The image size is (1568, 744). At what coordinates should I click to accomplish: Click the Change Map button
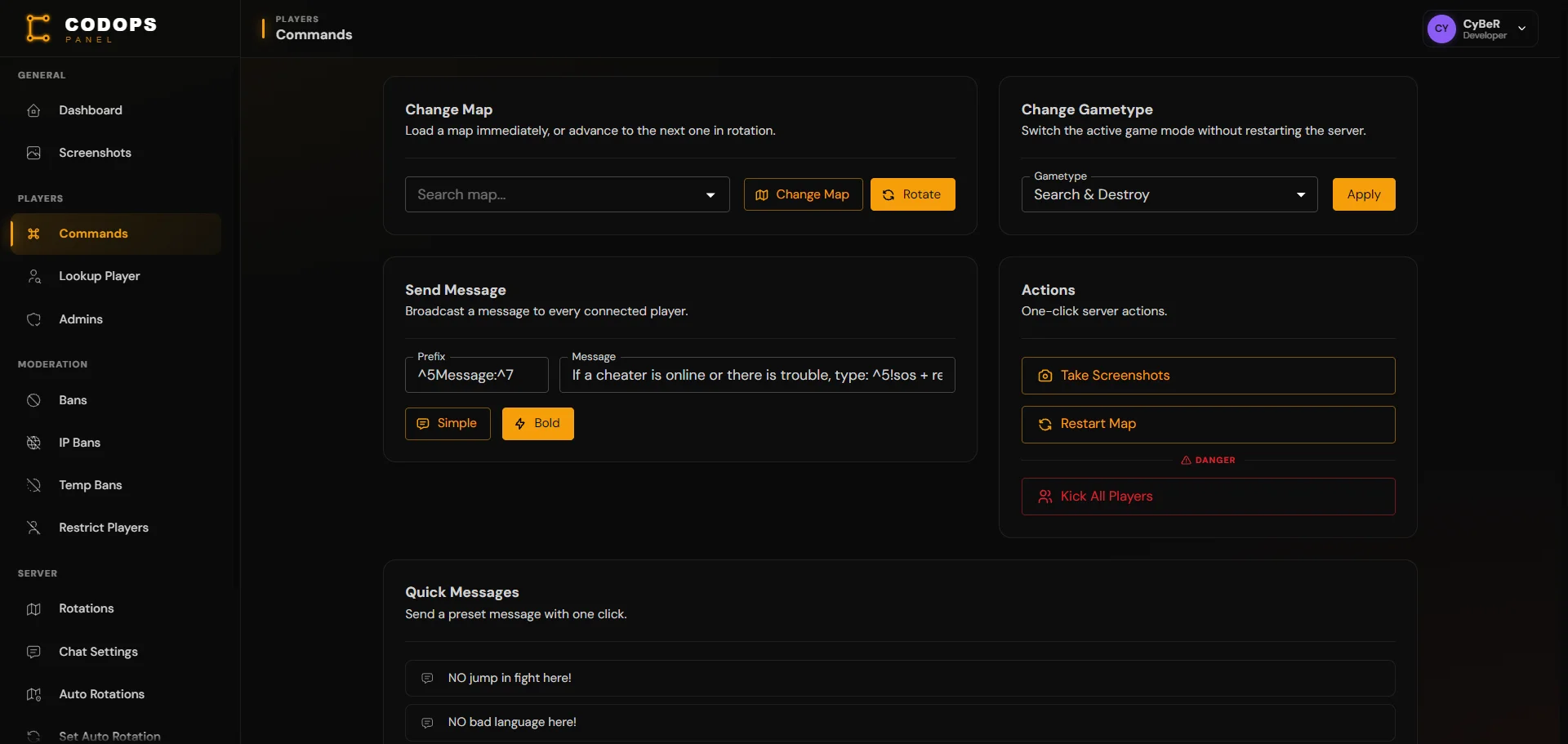(803, 194)
